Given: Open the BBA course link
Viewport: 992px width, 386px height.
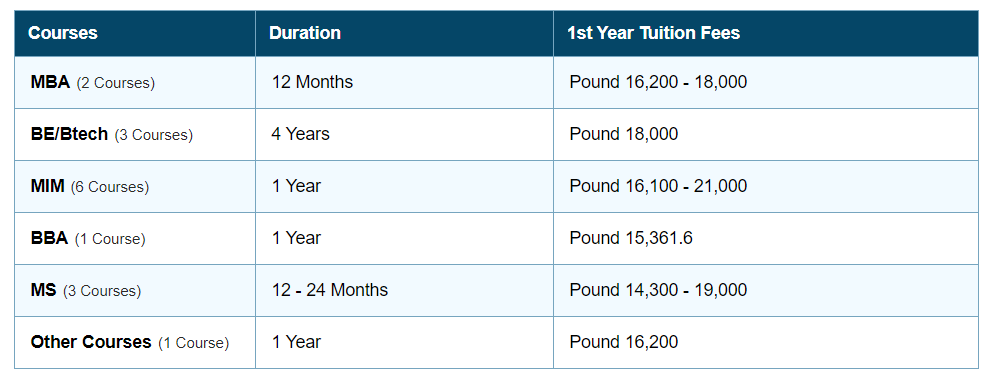Looking at the screenshot, I should click(49, 239).
